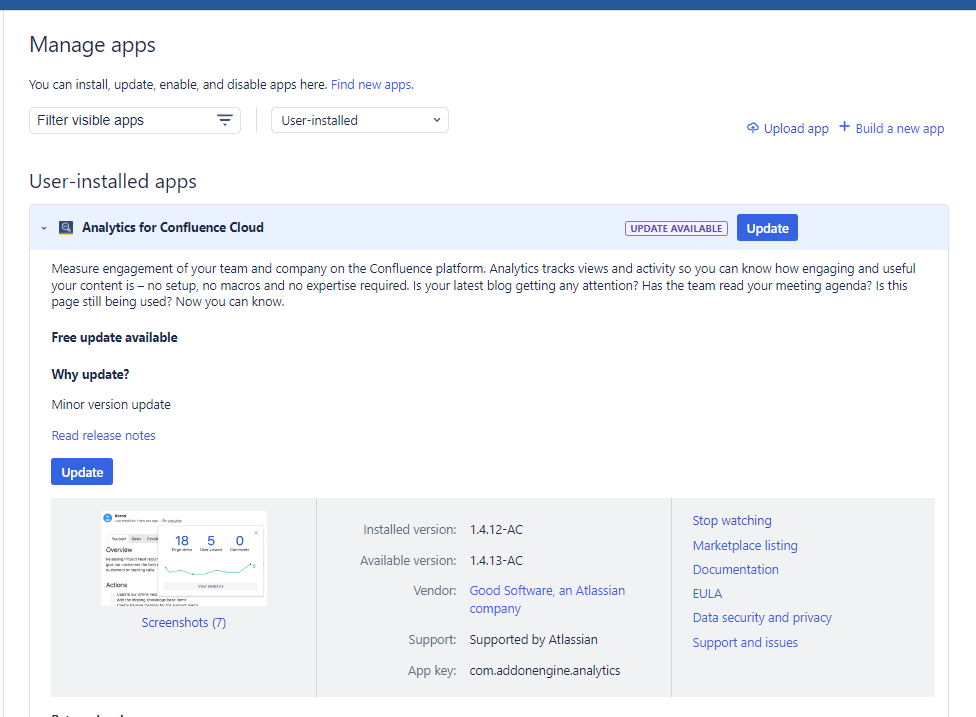
Task: Open the EULA link
Action: (x=707, y=593)
